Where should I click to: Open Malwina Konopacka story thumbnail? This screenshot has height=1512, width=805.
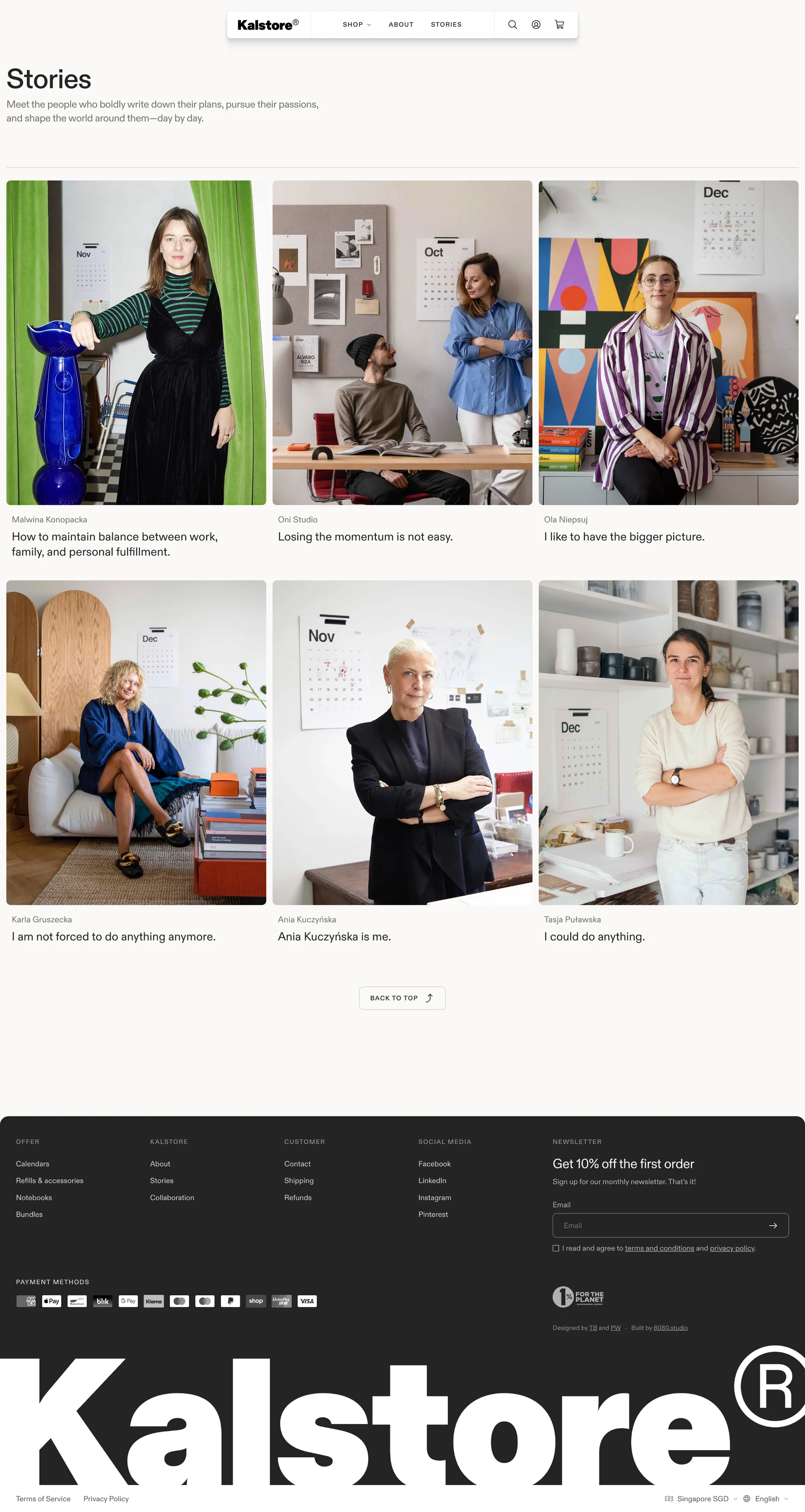click(x=136, y=343)
